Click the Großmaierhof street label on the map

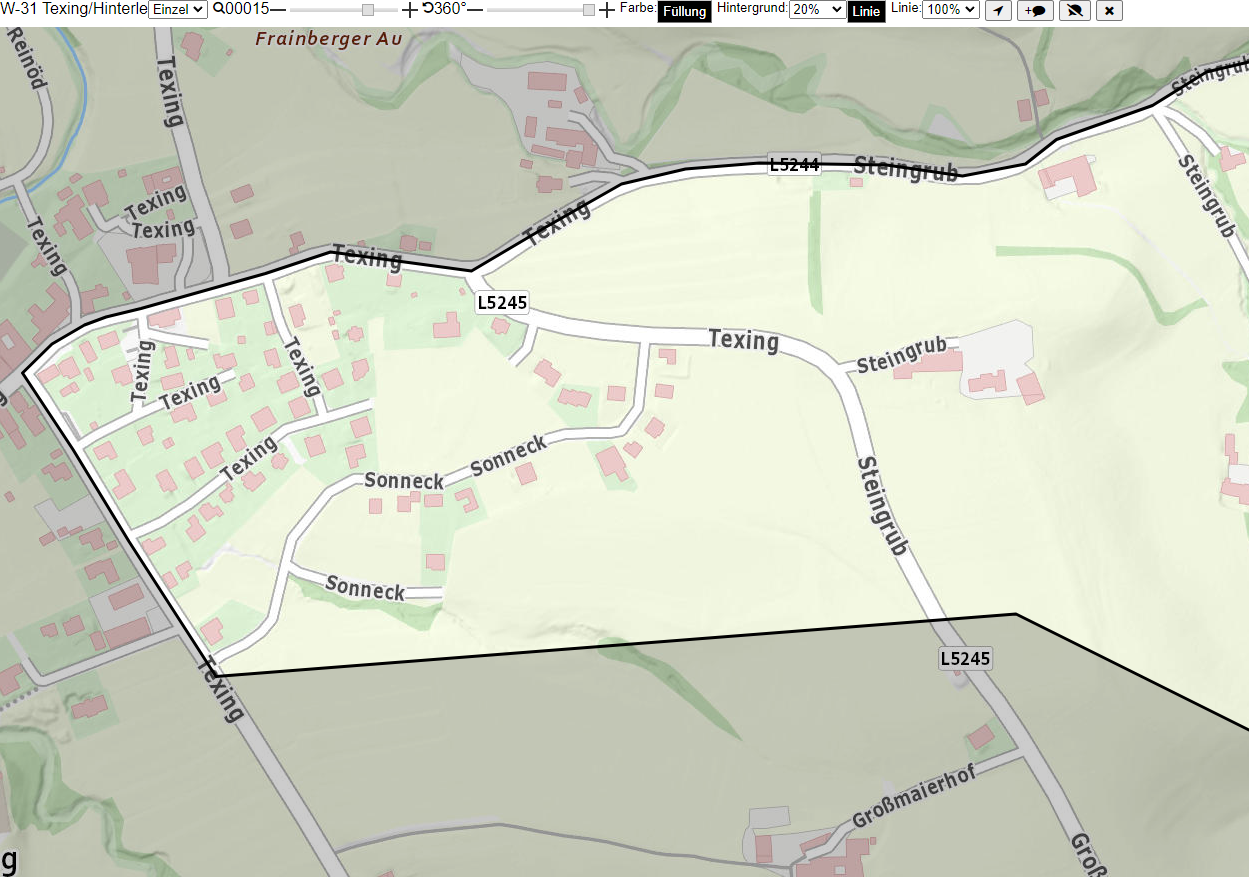[x=913, y=794]
